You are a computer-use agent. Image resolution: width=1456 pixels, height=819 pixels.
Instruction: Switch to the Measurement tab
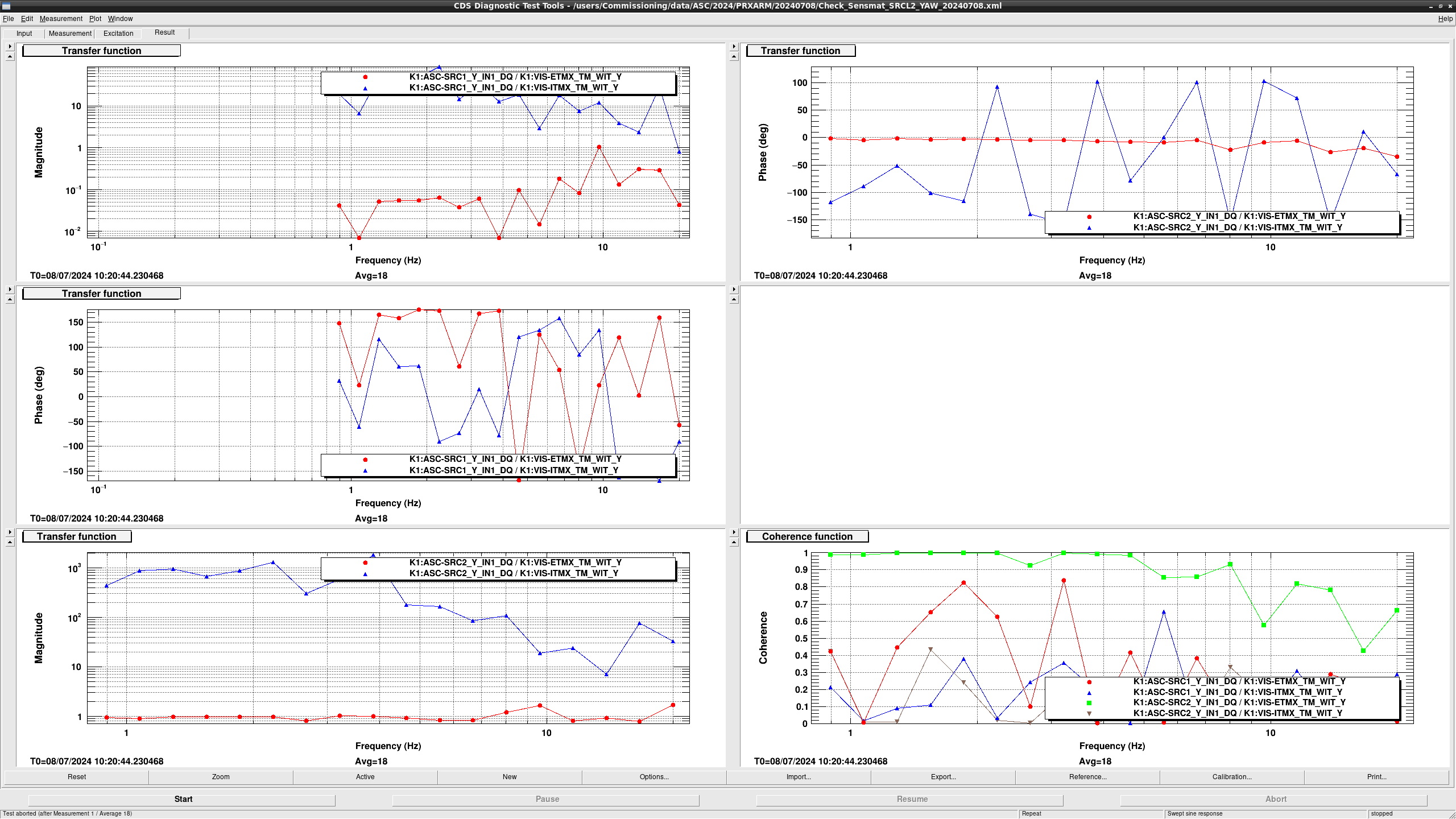pos(70,34)
